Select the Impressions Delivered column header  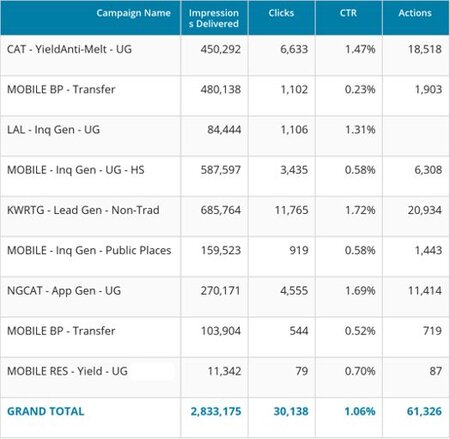214,18
